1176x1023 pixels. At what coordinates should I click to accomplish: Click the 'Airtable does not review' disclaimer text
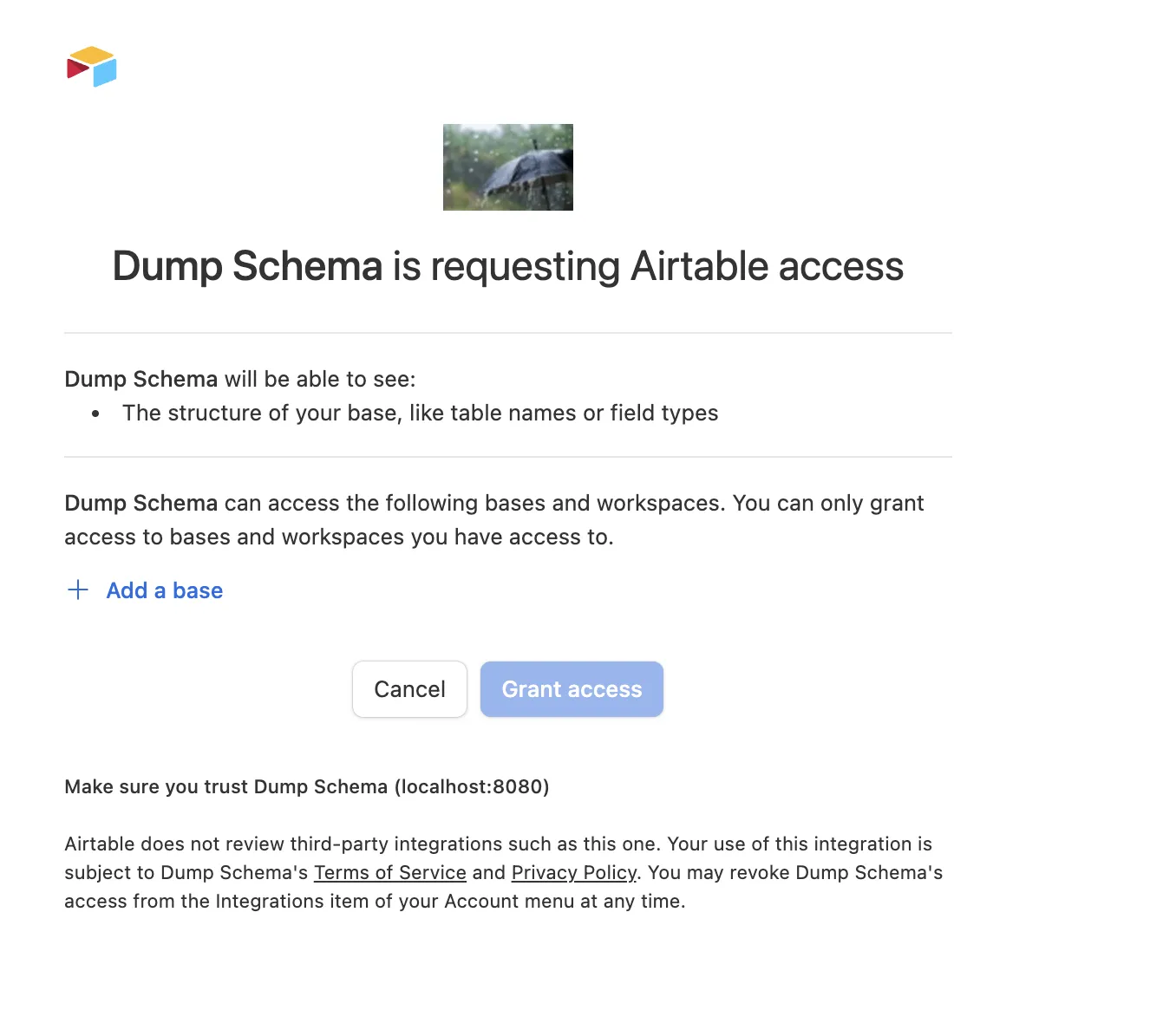click(499, 844)
